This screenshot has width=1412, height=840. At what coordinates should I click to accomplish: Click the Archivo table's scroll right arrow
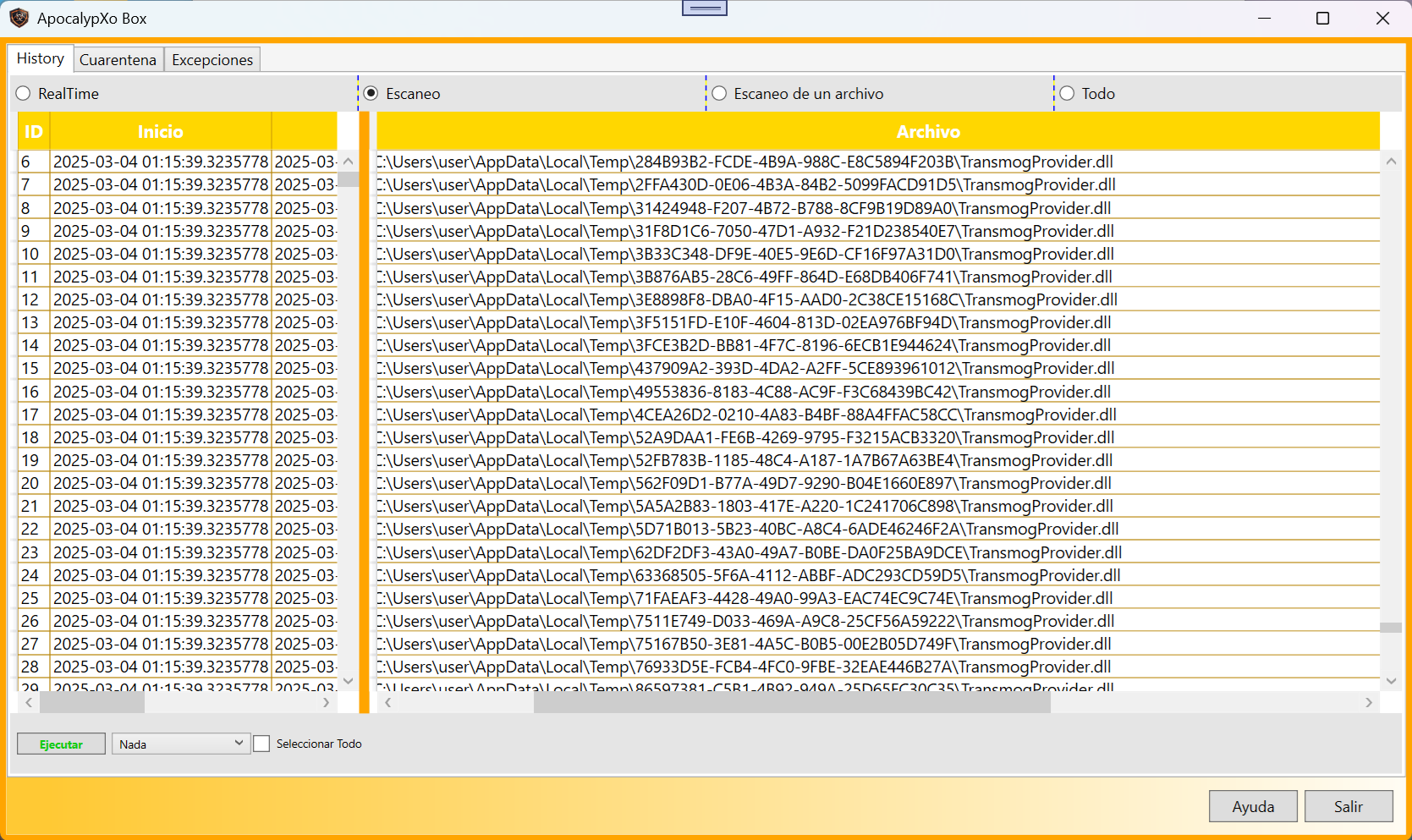coord(1369,703)
